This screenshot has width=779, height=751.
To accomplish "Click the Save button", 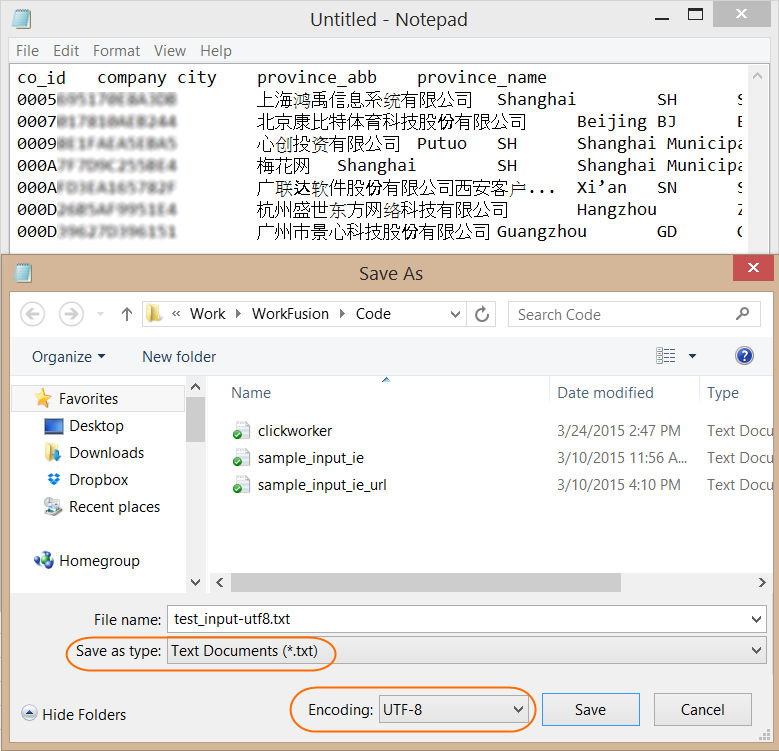I will point(591,710).
